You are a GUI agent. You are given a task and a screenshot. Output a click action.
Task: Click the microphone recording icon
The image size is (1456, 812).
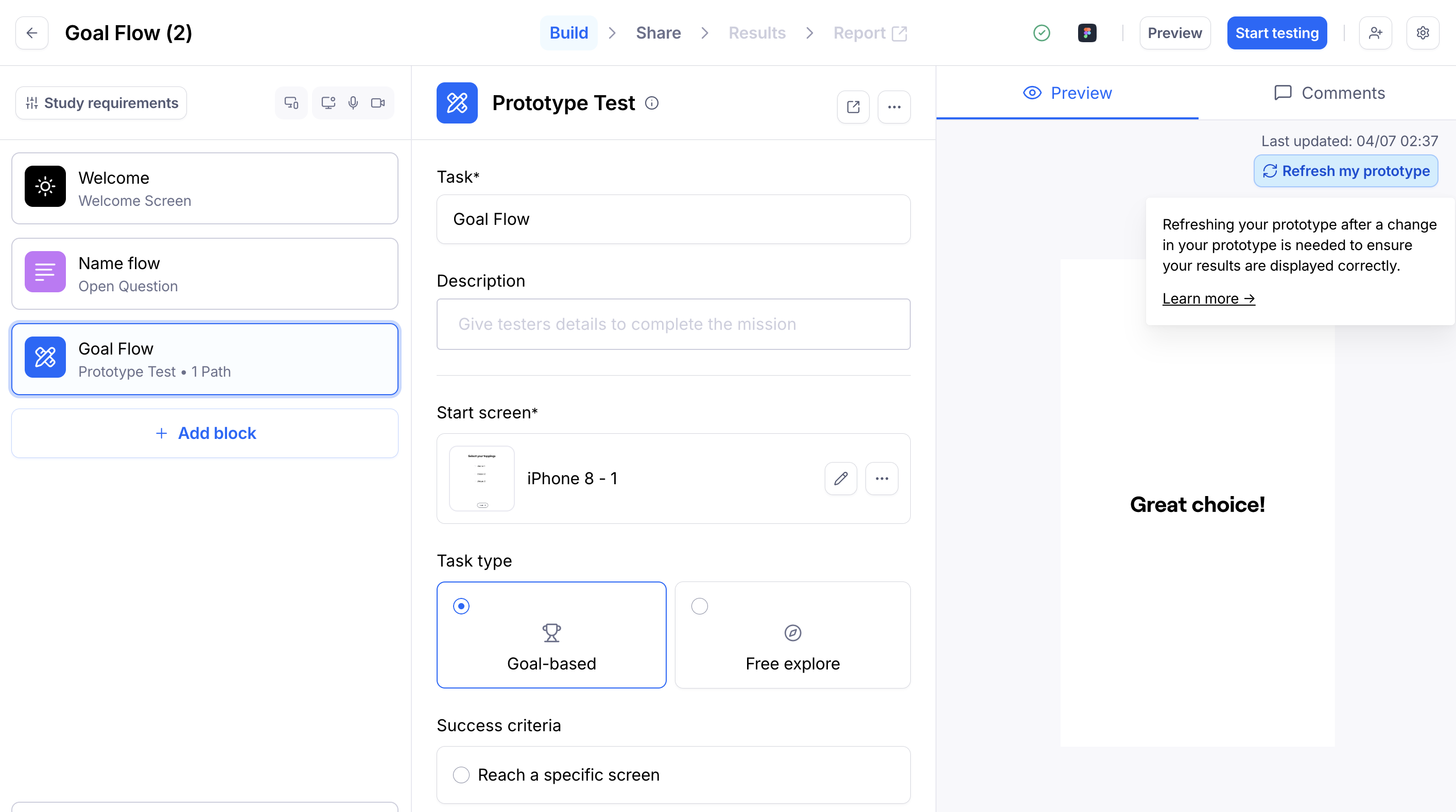click(x=353, y=103)
